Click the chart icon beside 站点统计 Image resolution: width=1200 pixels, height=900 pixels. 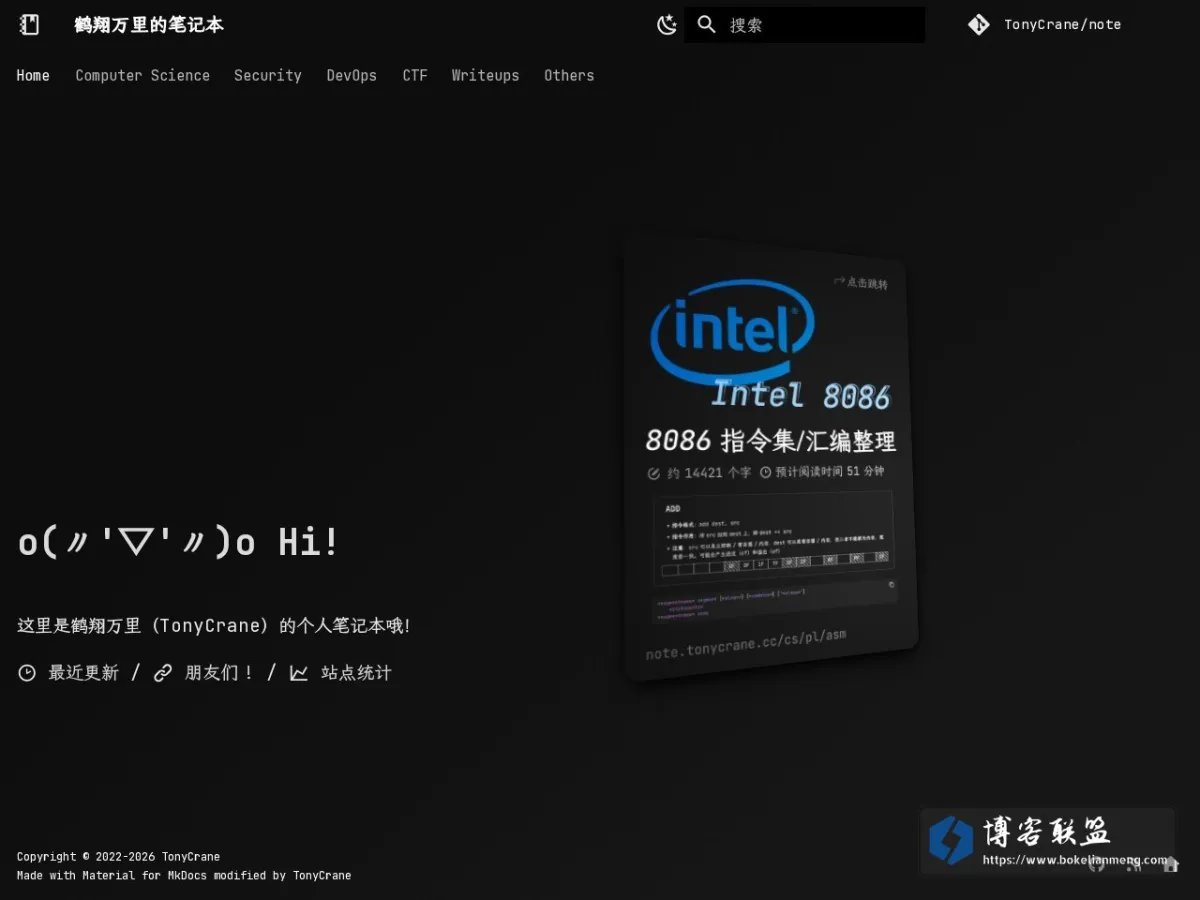tap(299, 673)
